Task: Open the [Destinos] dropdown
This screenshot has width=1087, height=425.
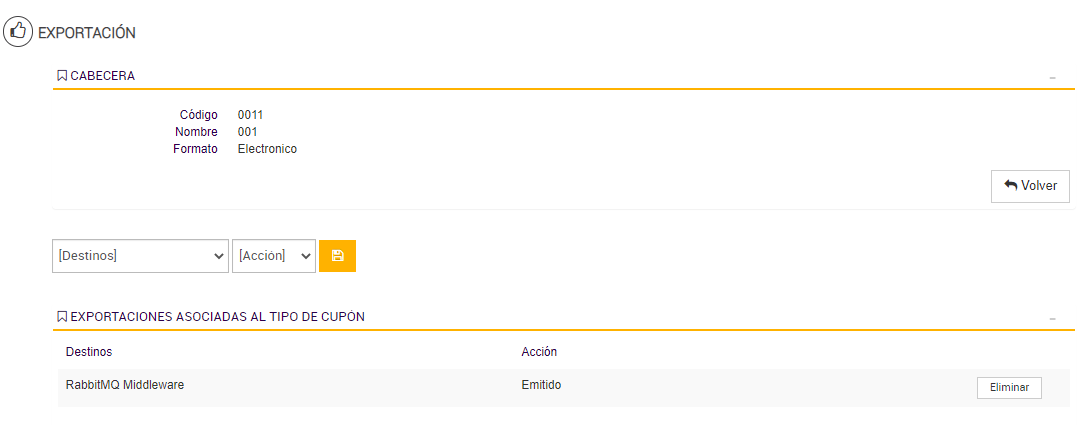Action: (x=140, y=256)
